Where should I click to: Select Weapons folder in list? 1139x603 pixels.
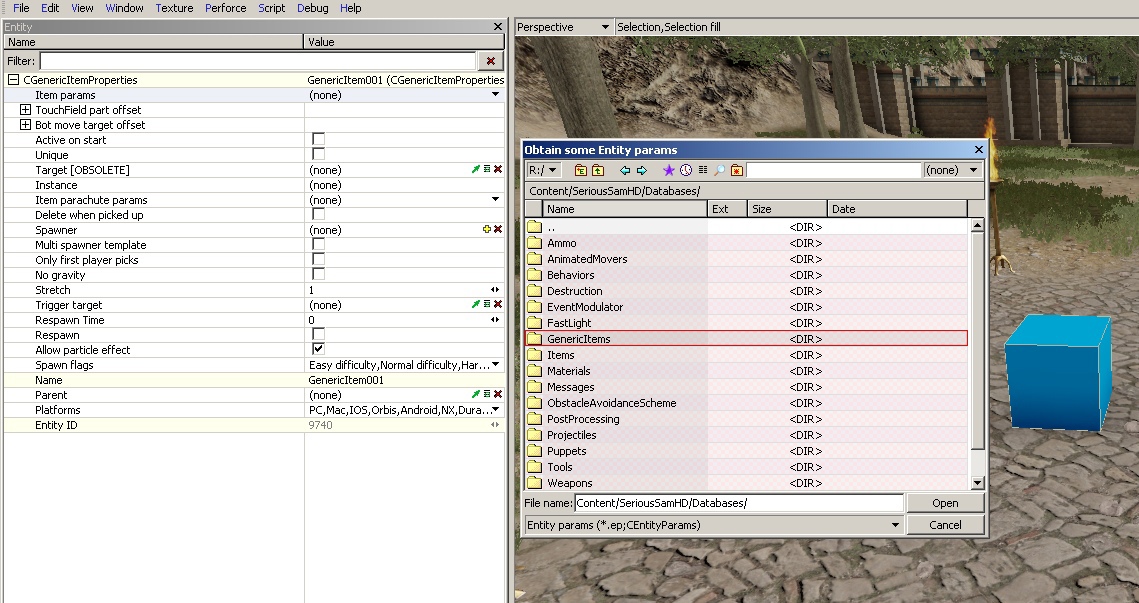click(746, 482)
